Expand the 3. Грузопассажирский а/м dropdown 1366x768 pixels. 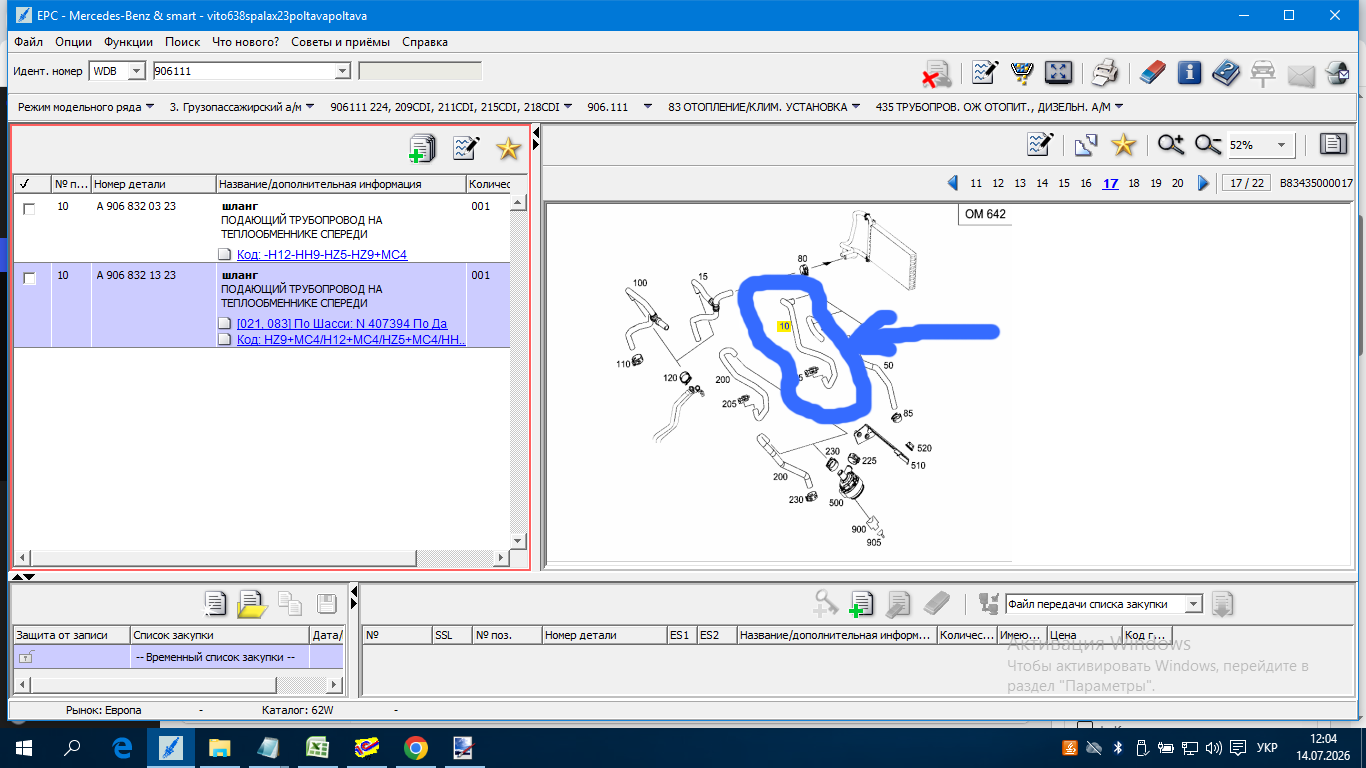(x=310, y=107)
